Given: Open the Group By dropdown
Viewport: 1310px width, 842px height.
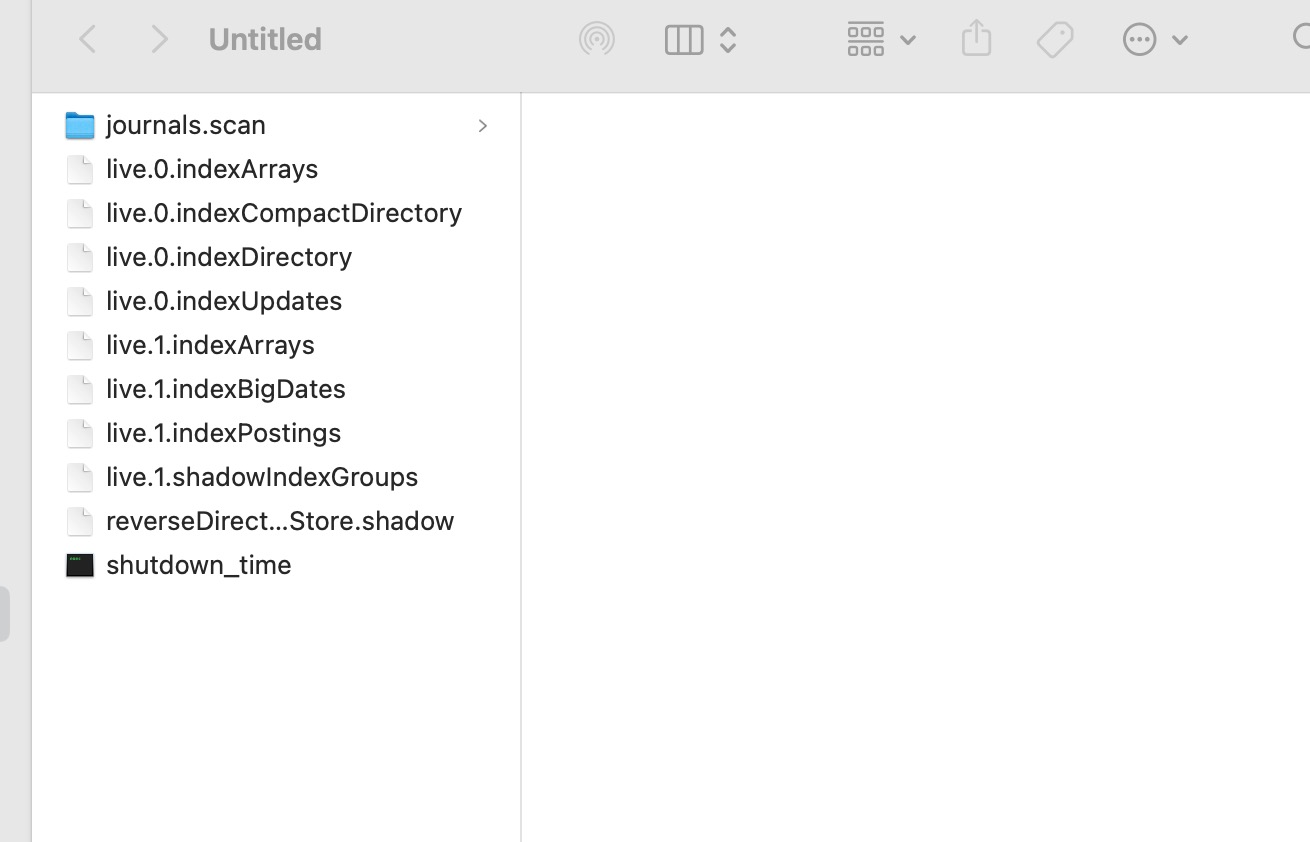Looking at the screenshot, I should point(880,40).
